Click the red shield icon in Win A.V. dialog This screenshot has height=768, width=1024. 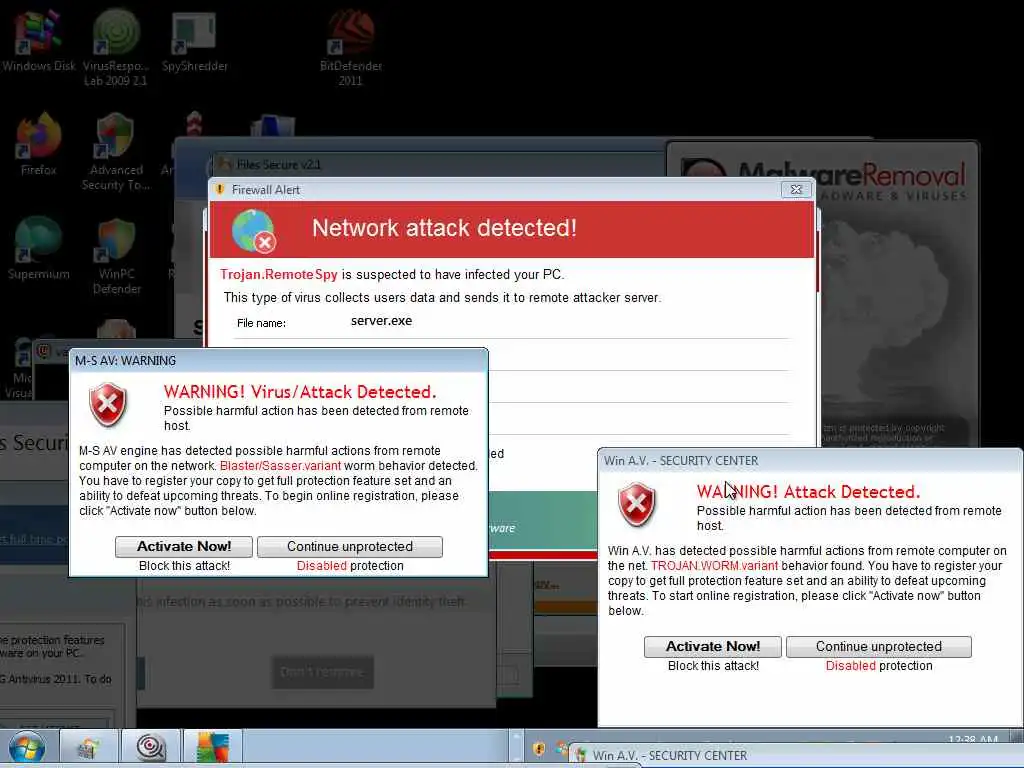[637, 504]
